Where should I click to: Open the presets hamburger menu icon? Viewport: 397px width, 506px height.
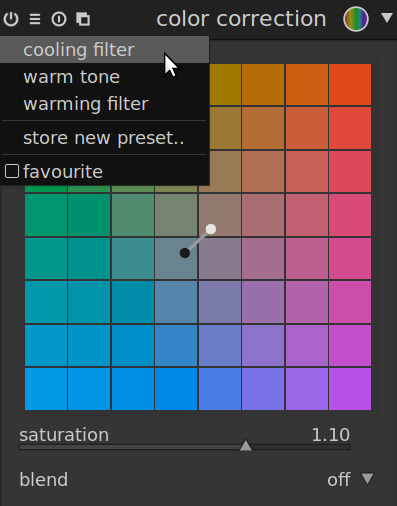point(35,19)
